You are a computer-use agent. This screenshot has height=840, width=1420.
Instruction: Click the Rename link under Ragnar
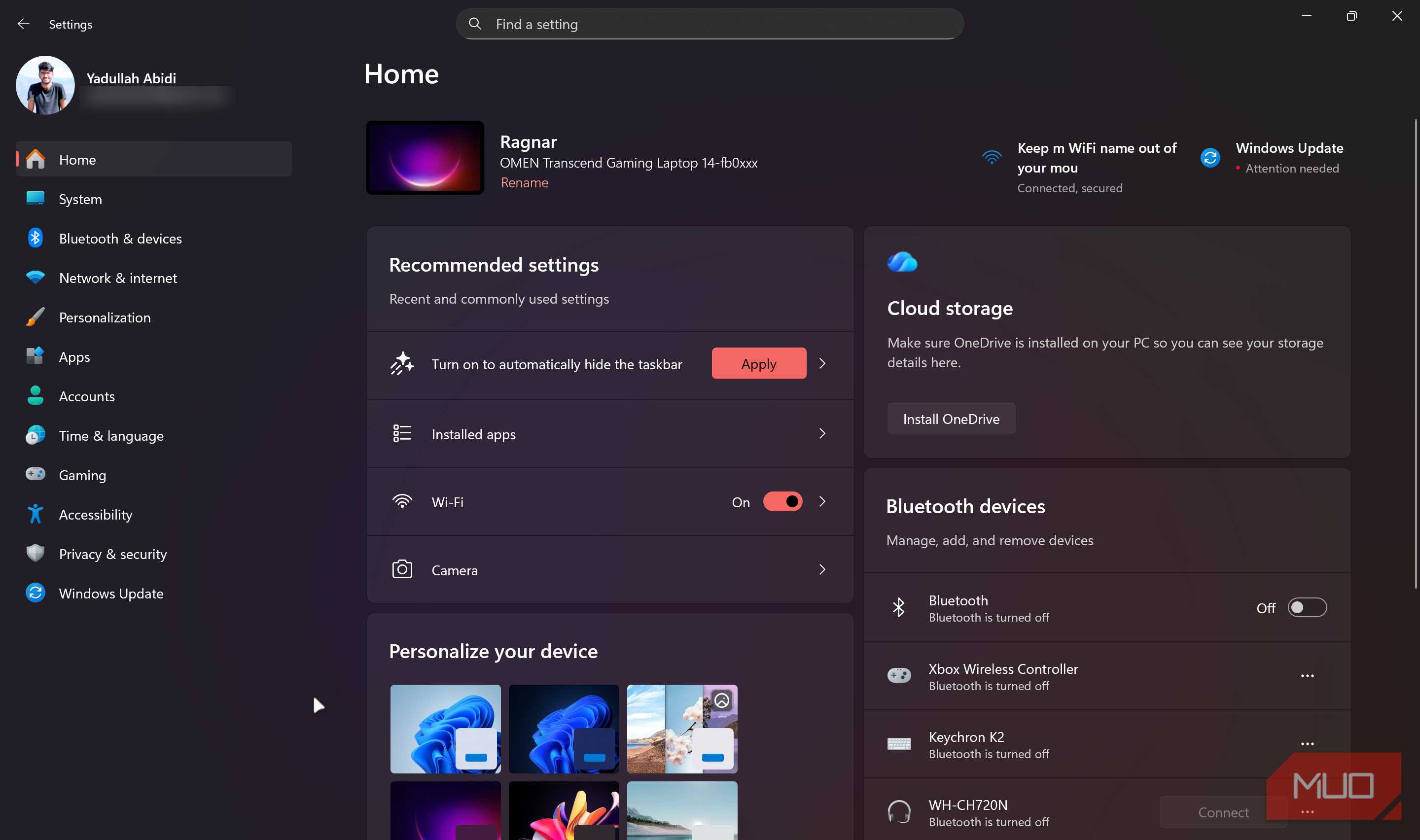[524, 182]
